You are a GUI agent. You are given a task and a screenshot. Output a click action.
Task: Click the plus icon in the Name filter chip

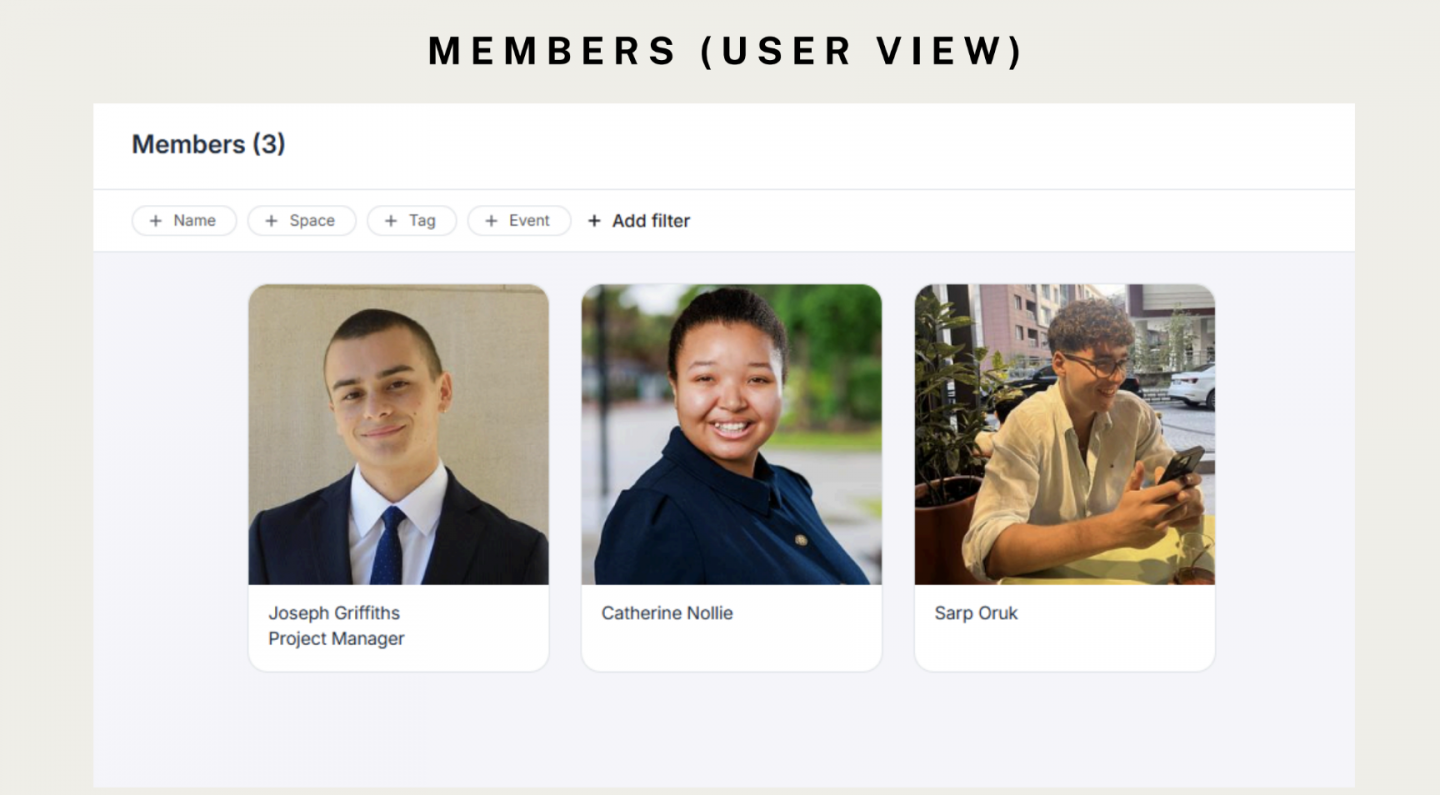(155, 221)
